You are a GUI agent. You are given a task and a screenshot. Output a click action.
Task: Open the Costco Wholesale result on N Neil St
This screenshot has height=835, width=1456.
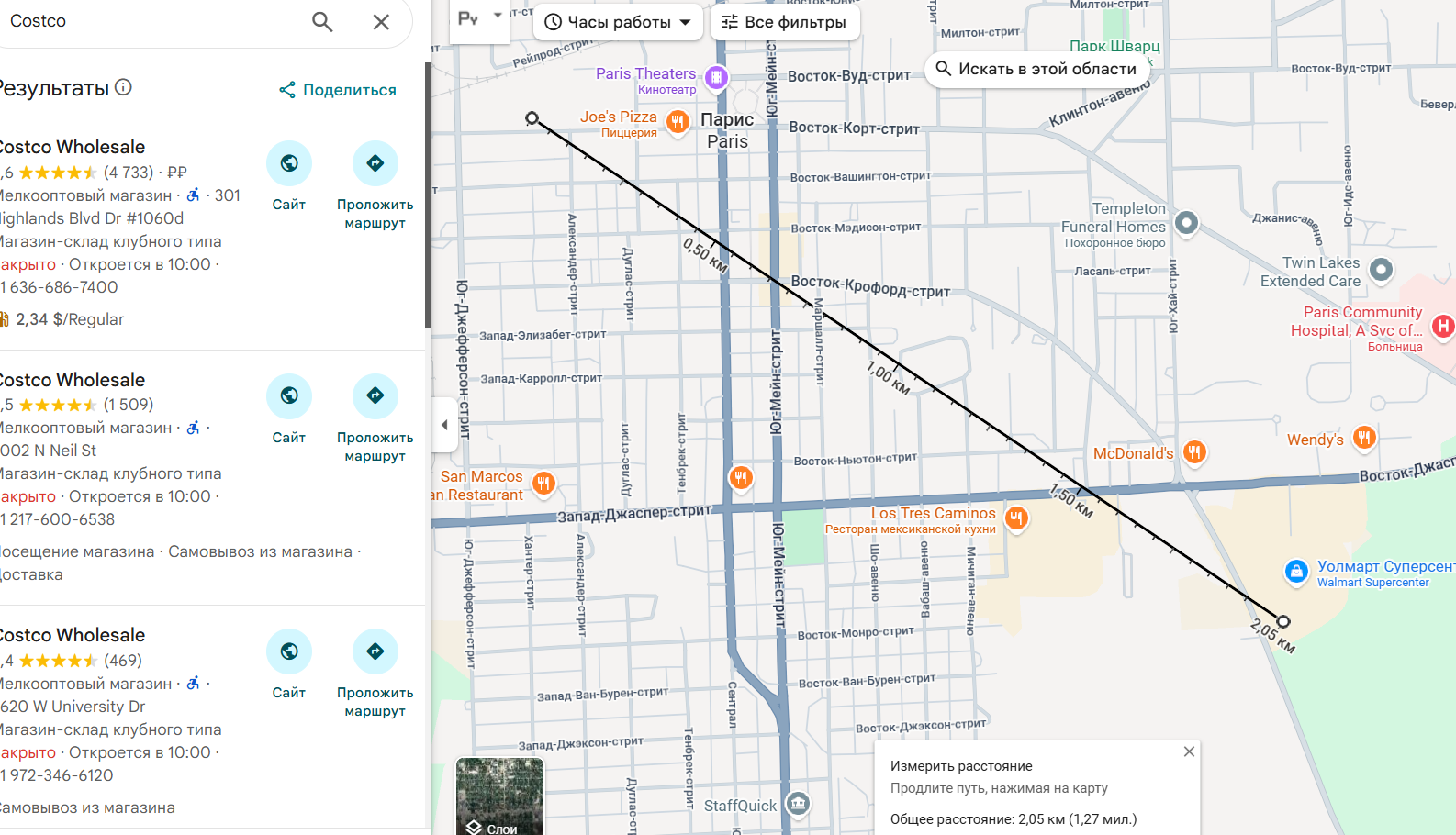pos(73,380)
